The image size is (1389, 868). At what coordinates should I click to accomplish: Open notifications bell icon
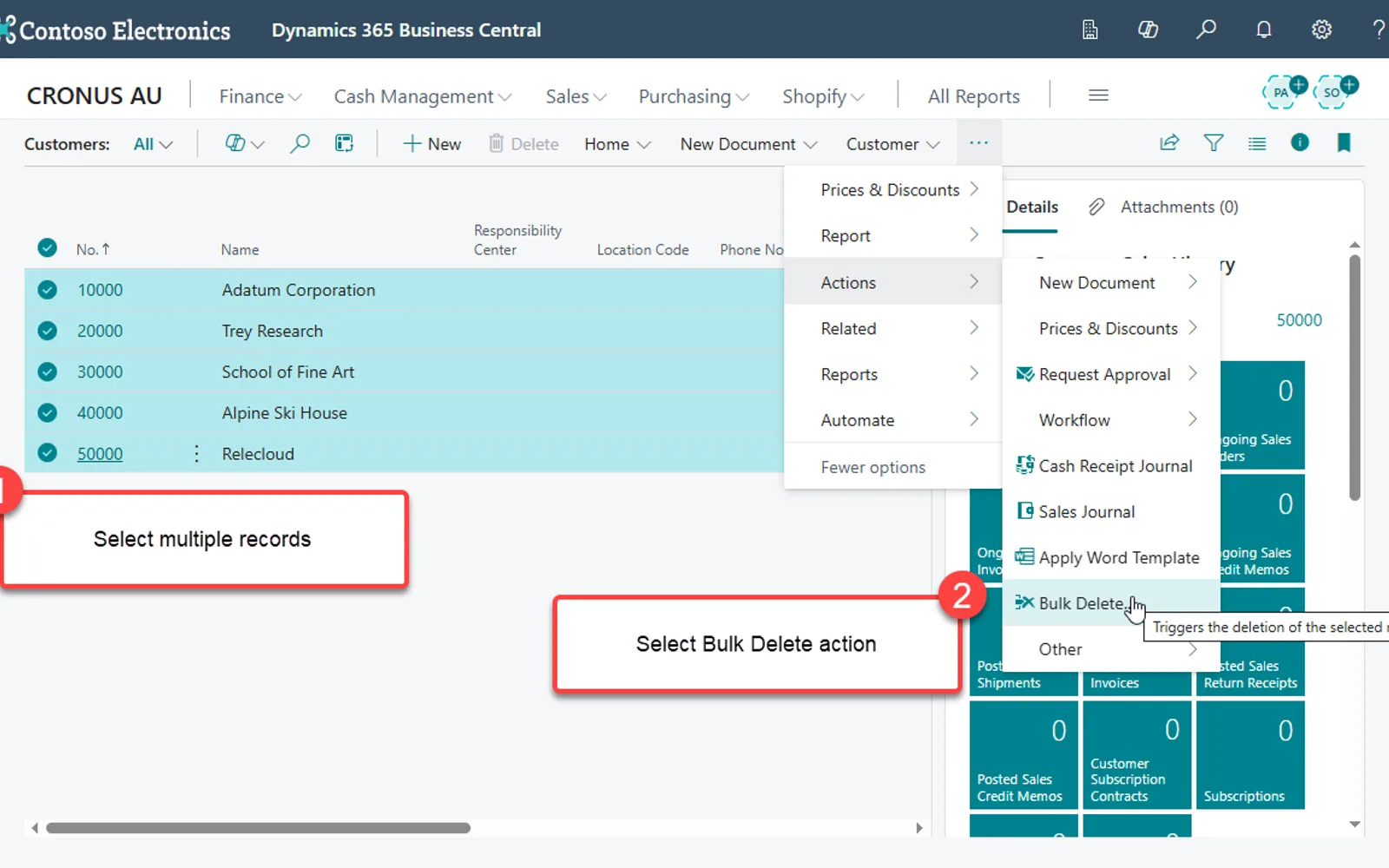1264,30
